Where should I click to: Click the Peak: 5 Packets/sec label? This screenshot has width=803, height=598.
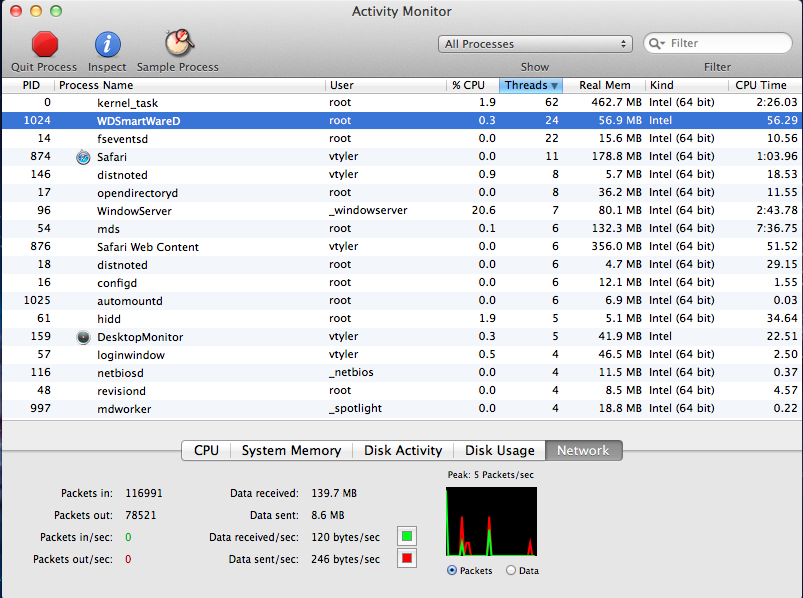click(x=491, y=475)
